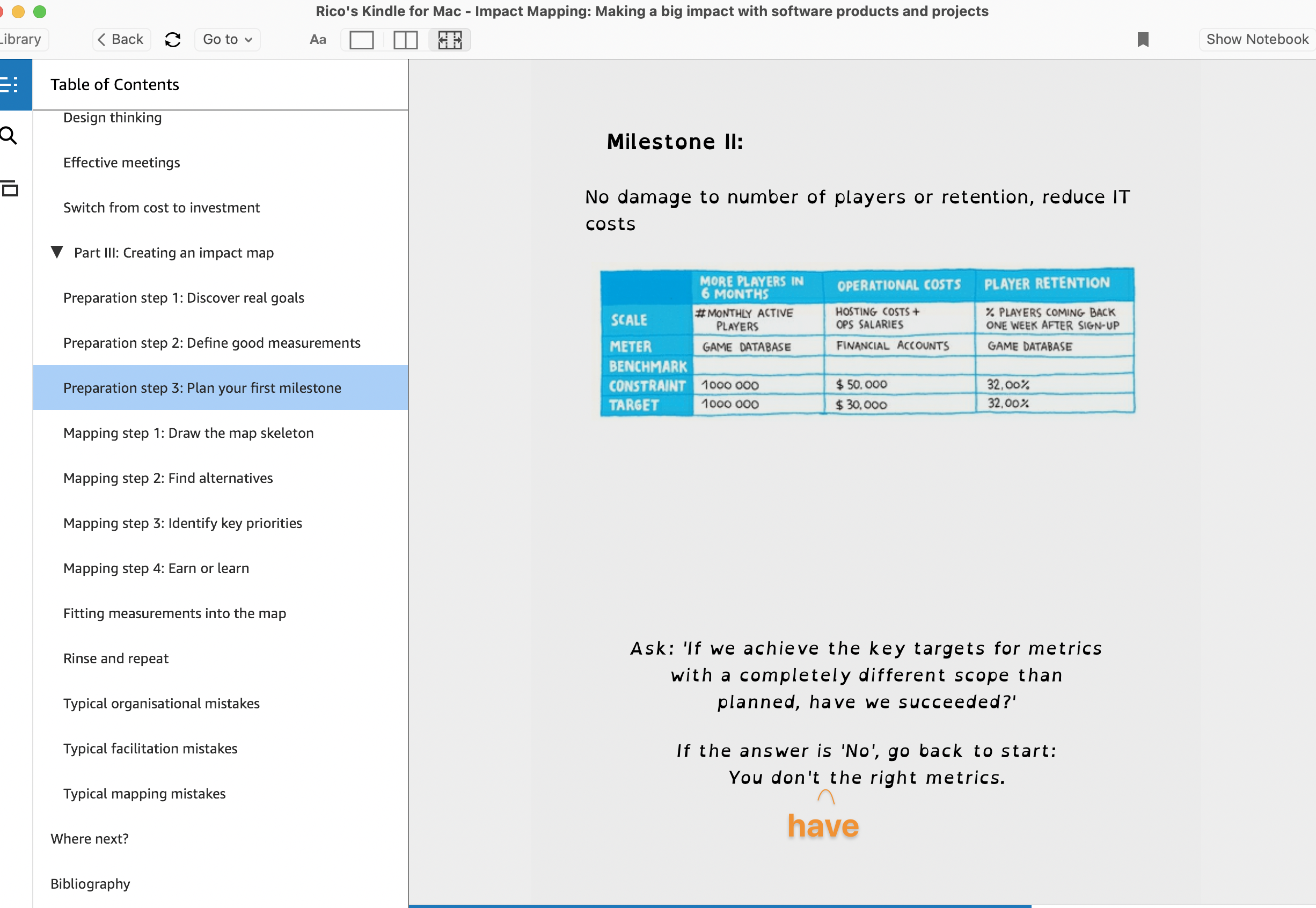Open the Go to dropdown
The image size is (1316, 908).
click(x=227, y=39)
